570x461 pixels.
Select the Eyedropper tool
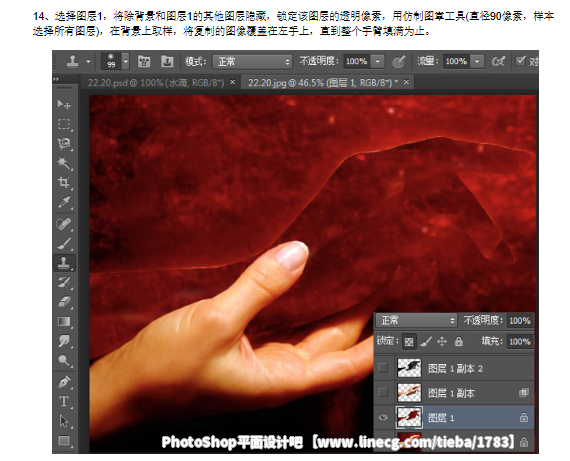tap(64, 203)
